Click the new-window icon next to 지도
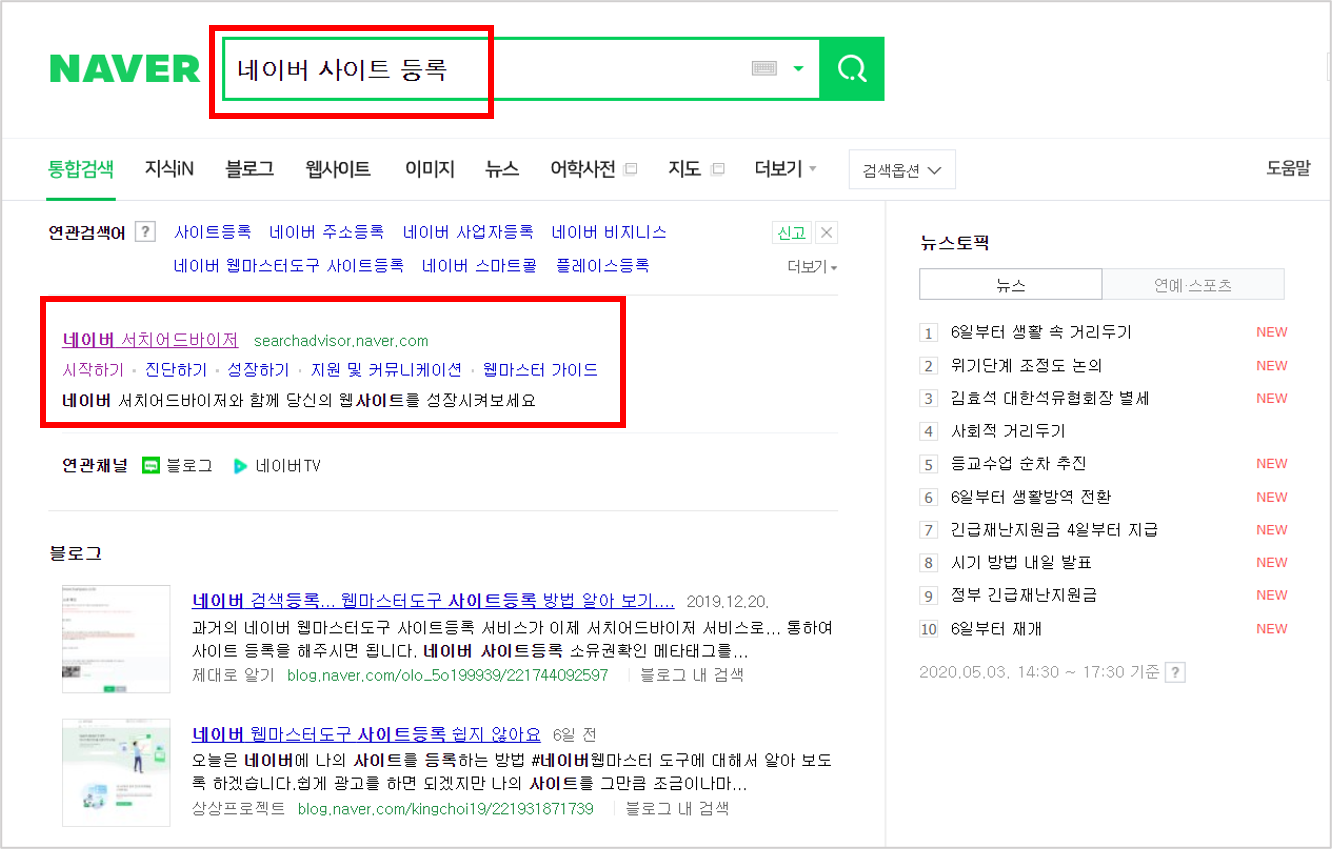The image size is (1332, 849). (717, 170)
